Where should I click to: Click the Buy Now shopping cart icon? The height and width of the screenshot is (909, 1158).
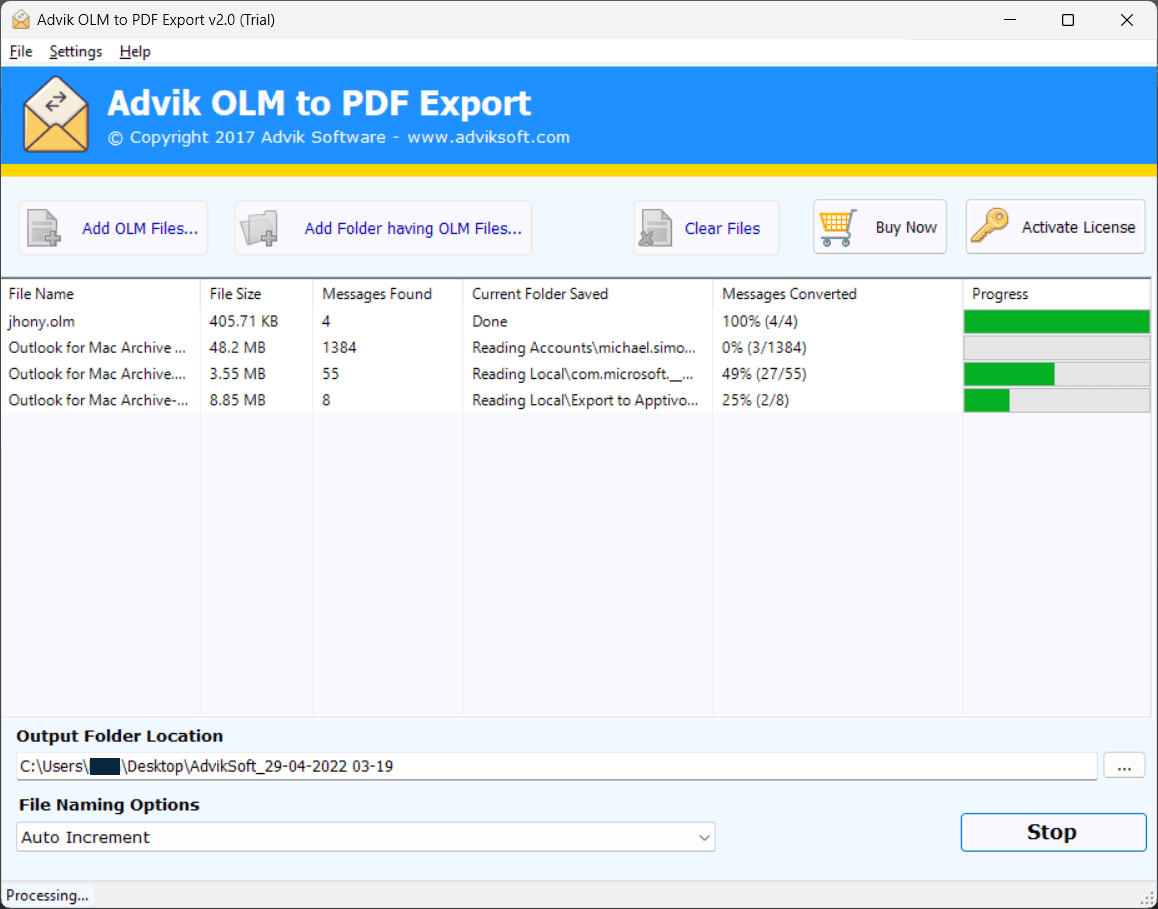pos(838,227)
